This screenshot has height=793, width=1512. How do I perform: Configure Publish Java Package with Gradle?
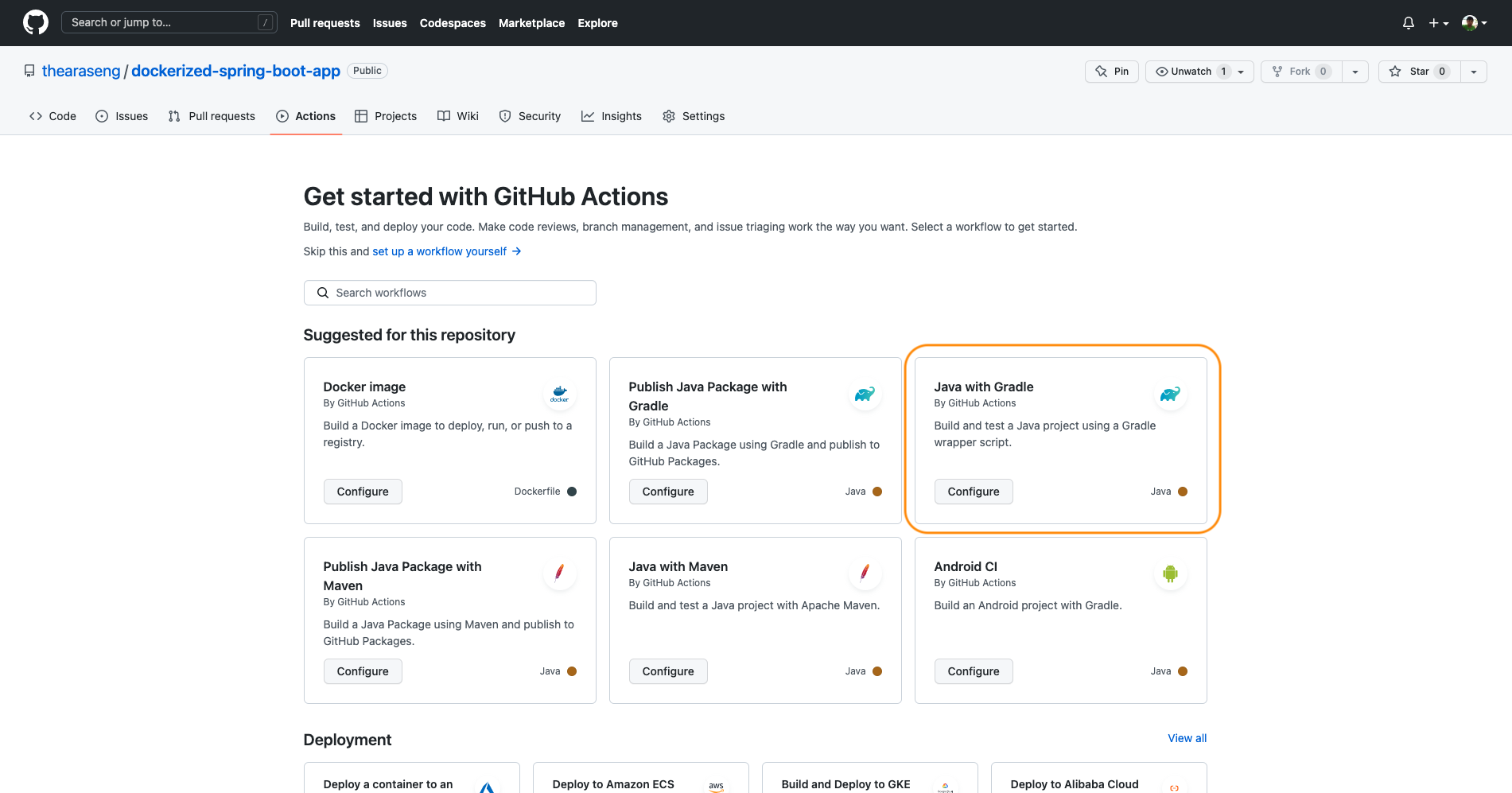point(668,492)
